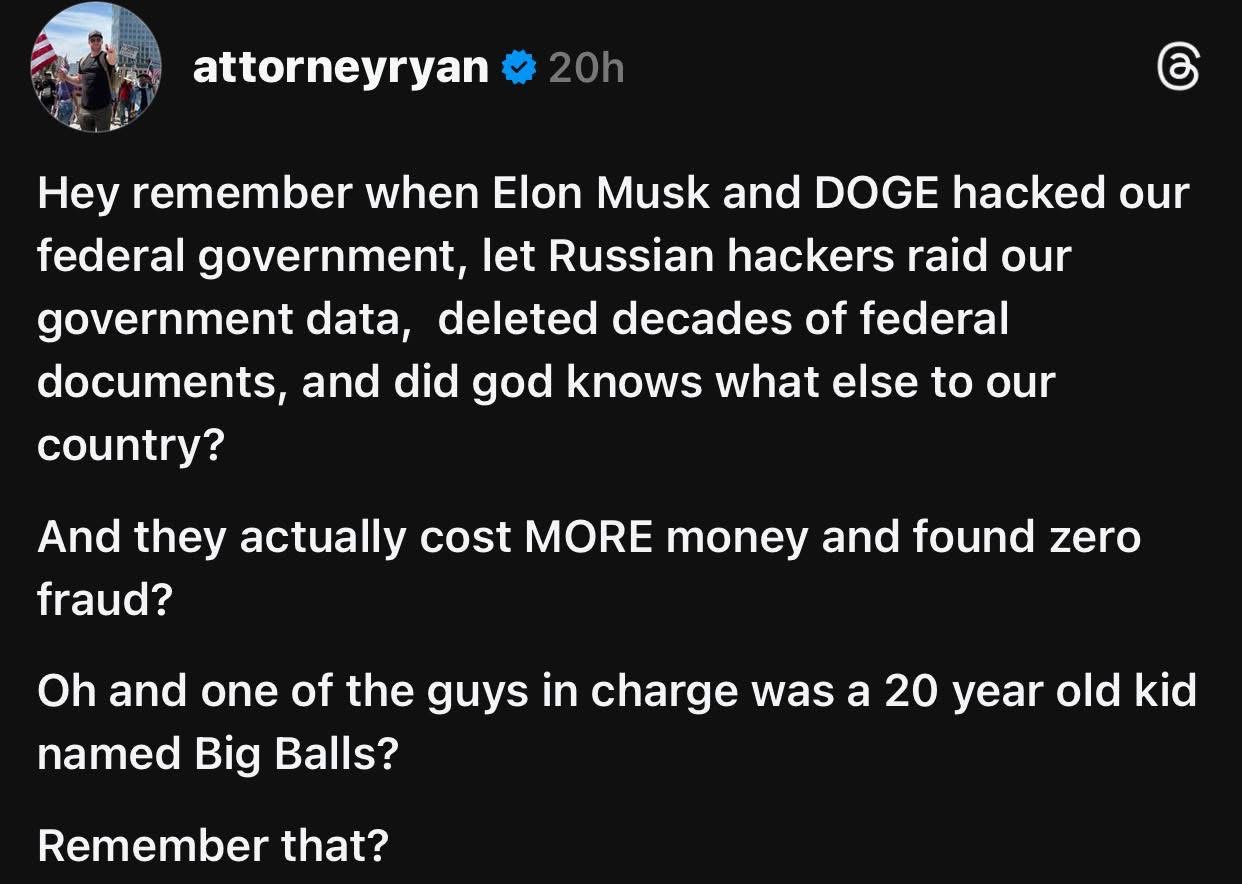Open the attorneyryan username link
The image size is (1242, 884).
(340, 68)
